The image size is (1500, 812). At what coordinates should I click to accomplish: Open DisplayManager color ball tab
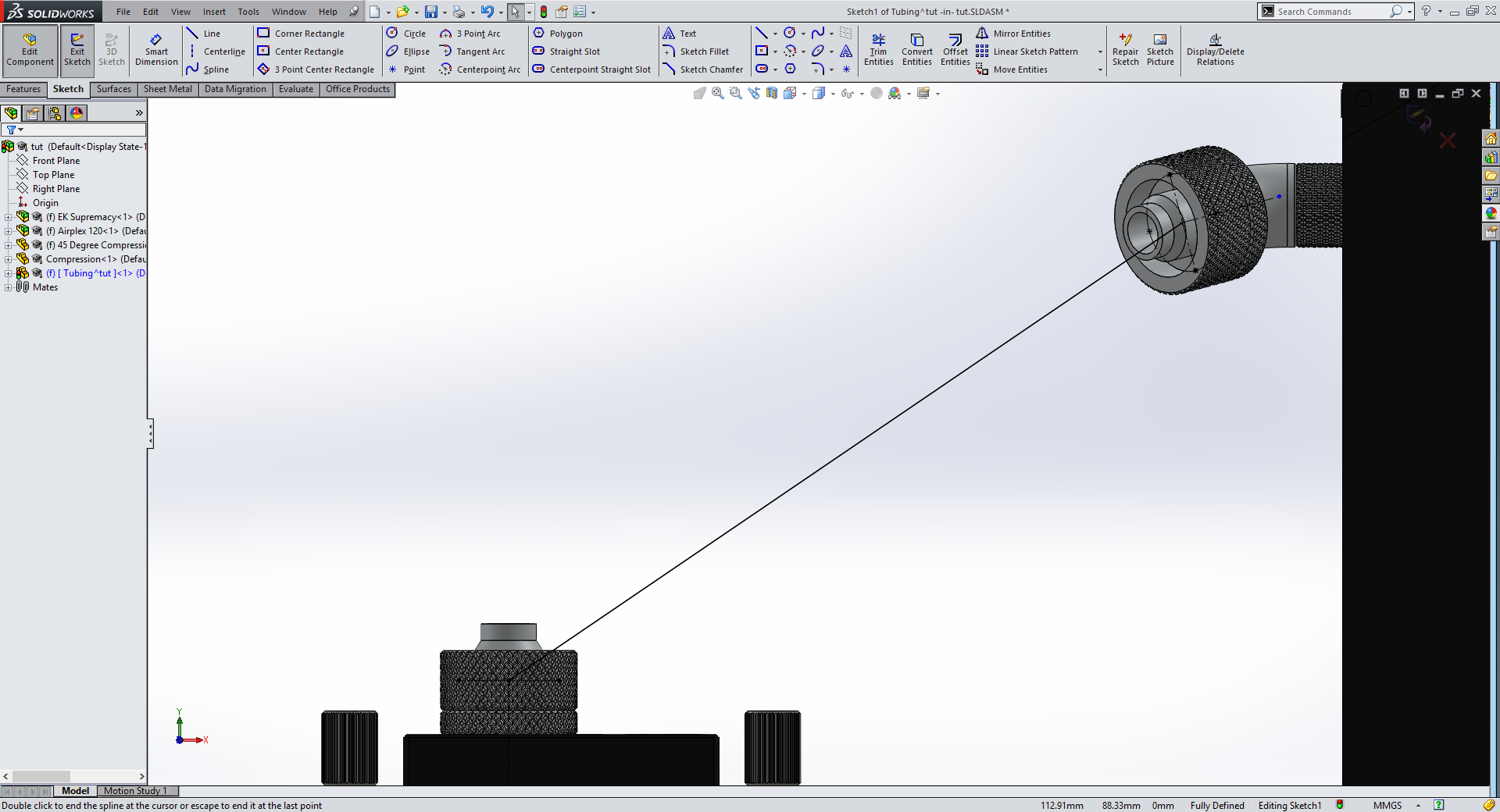point(77,113)
